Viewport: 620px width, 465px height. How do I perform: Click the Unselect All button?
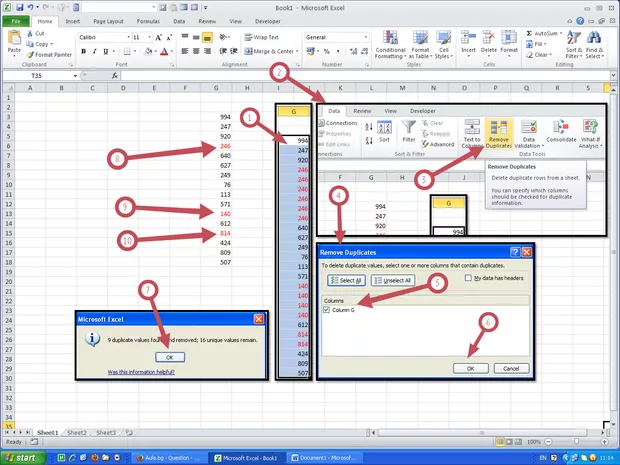click(x=393, y=280)
